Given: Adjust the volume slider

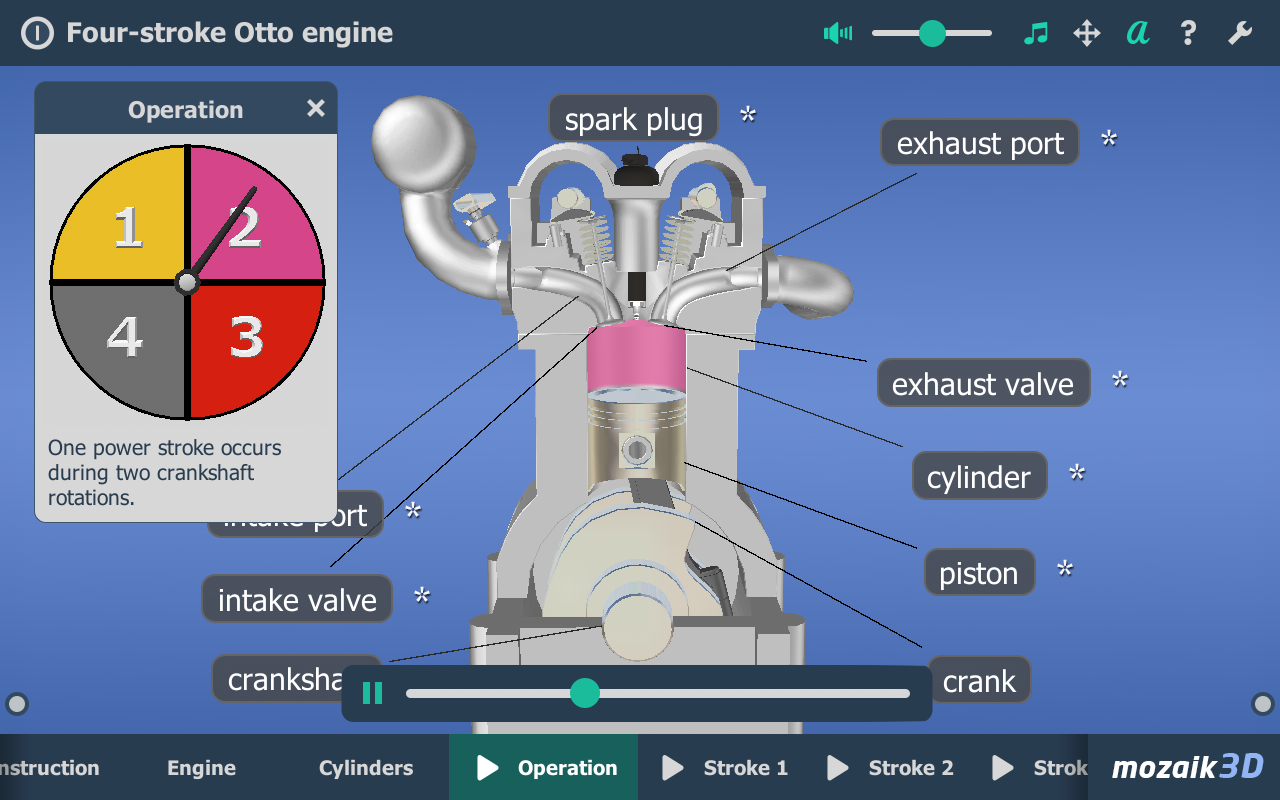Looking at the screenshot, I should [930, 33].
